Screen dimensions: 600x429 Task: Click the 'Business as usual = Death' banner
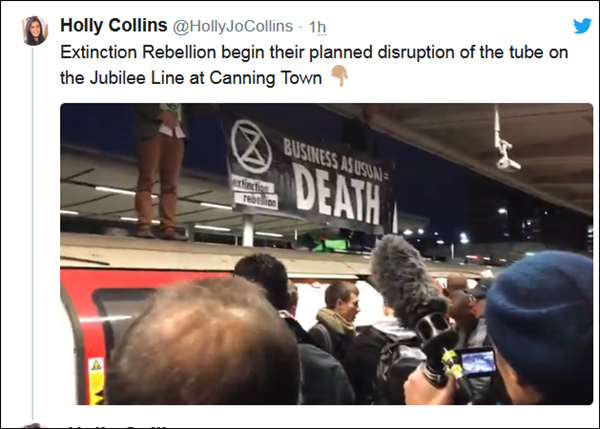click(x=308, y=173)
